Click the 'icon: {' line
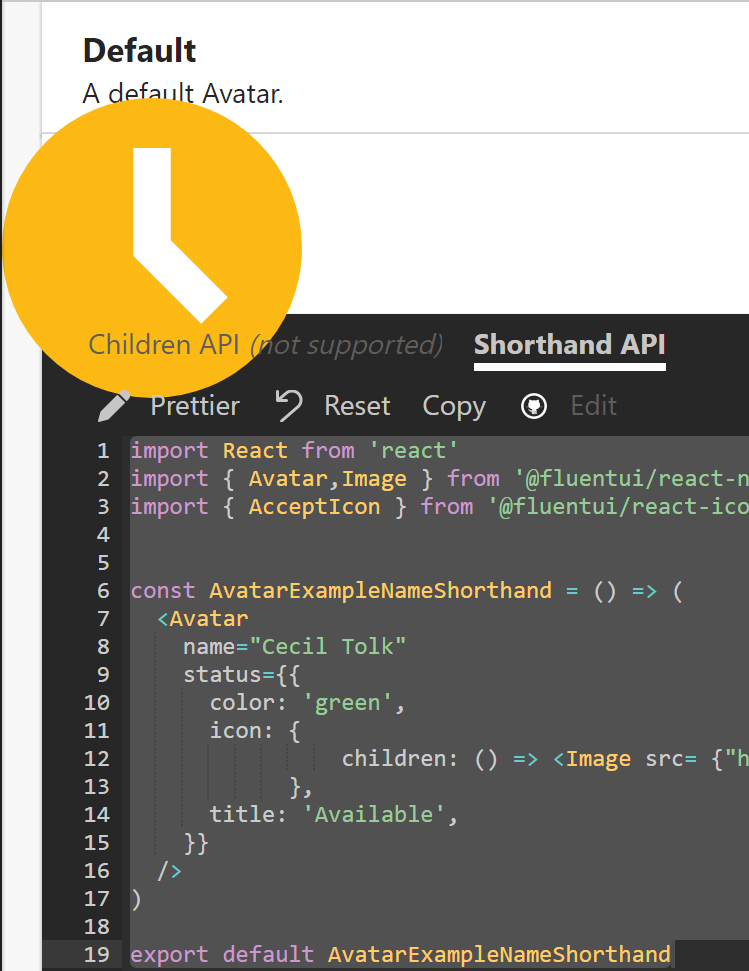Viewport: 749px width, 971px height. point(255,731)
